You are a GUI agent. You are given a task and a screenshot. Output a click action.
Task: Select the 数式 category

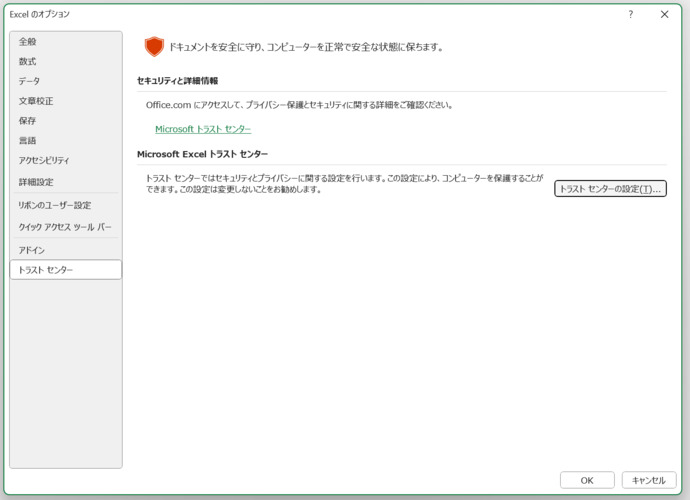pos(66,62)
